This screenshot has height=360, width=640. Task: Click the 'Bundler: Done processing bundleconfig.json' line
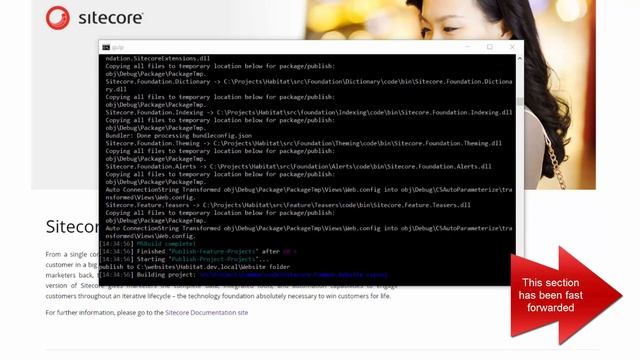point(179,136)
